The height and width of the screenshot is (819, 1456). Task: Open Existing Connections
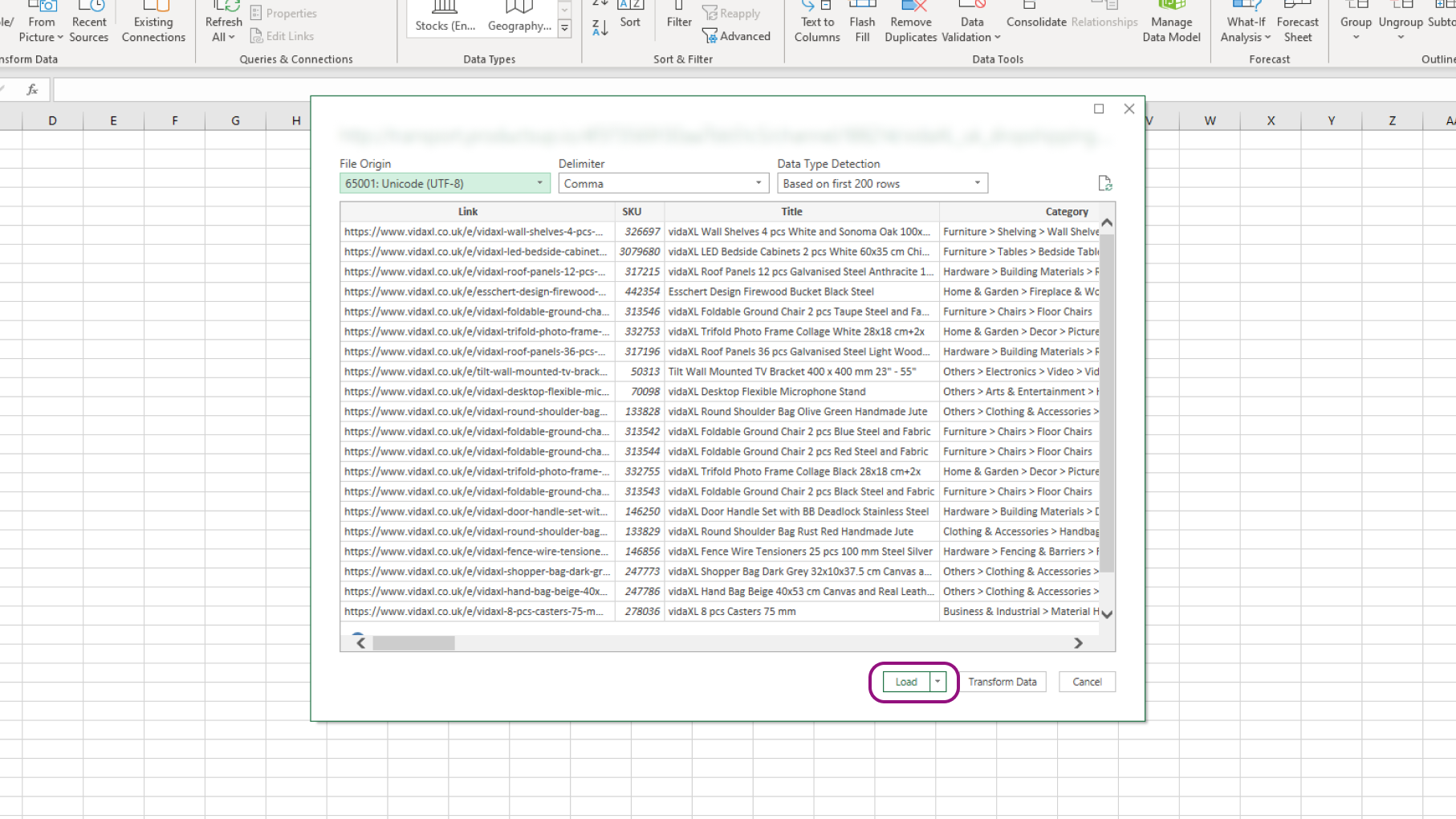153,22
